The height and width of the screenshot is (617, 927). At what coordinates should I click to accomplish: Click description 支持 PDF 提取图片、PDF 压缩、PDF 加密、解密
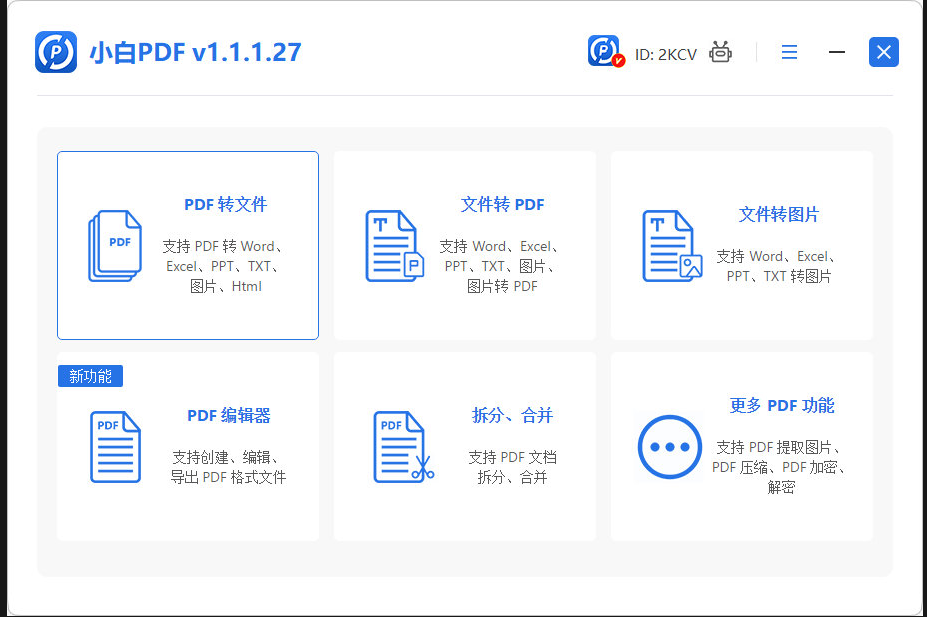(x=780, y=467)
